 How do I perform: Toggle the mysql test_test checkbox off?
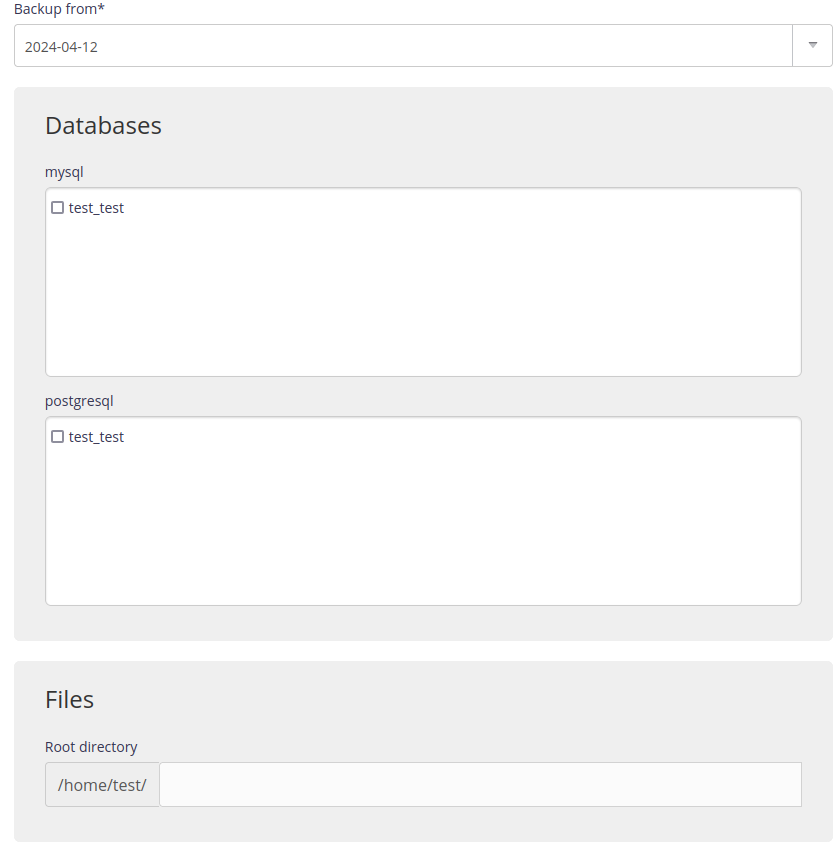coord(57,207)
